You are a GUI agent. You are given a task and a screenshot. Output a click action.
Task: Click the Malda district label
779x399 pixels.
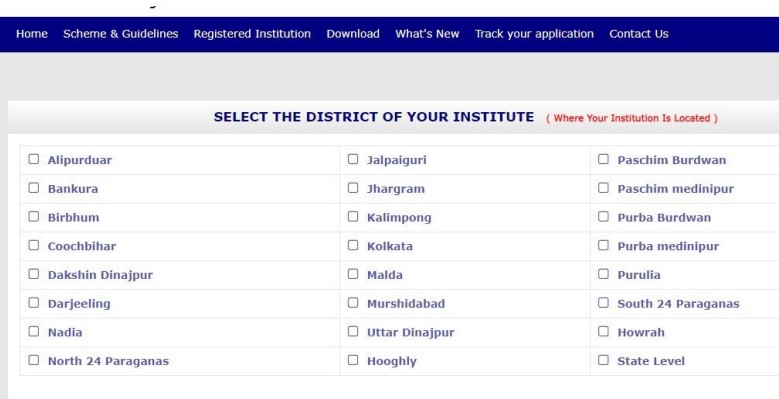pos(385,275)
